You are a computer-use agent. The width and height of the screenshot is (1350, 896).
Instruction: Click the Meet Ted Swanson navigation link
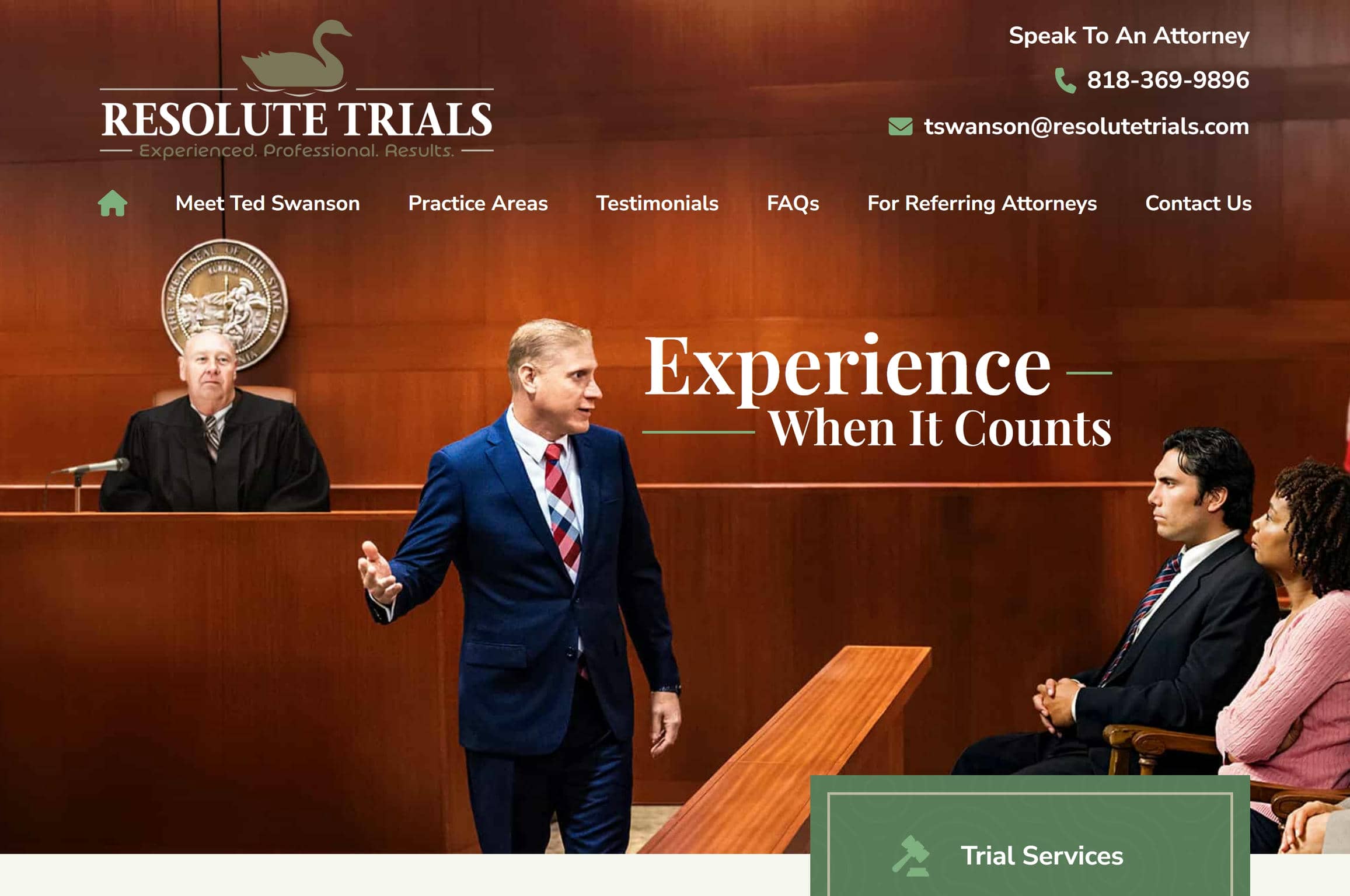[266, 204]
